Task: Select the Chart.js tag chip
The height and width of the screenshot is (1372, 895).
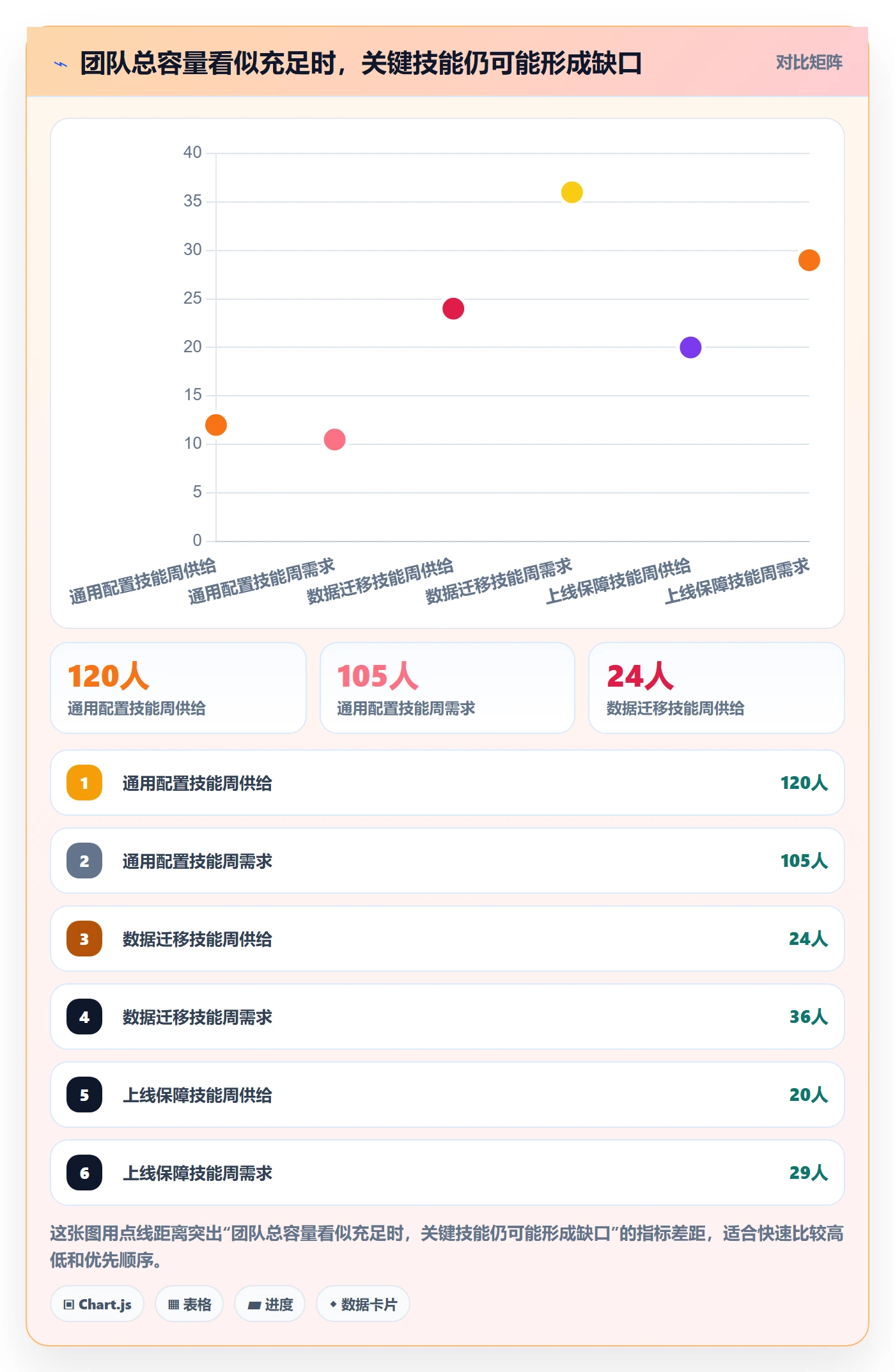Action: click(97, 1304)
